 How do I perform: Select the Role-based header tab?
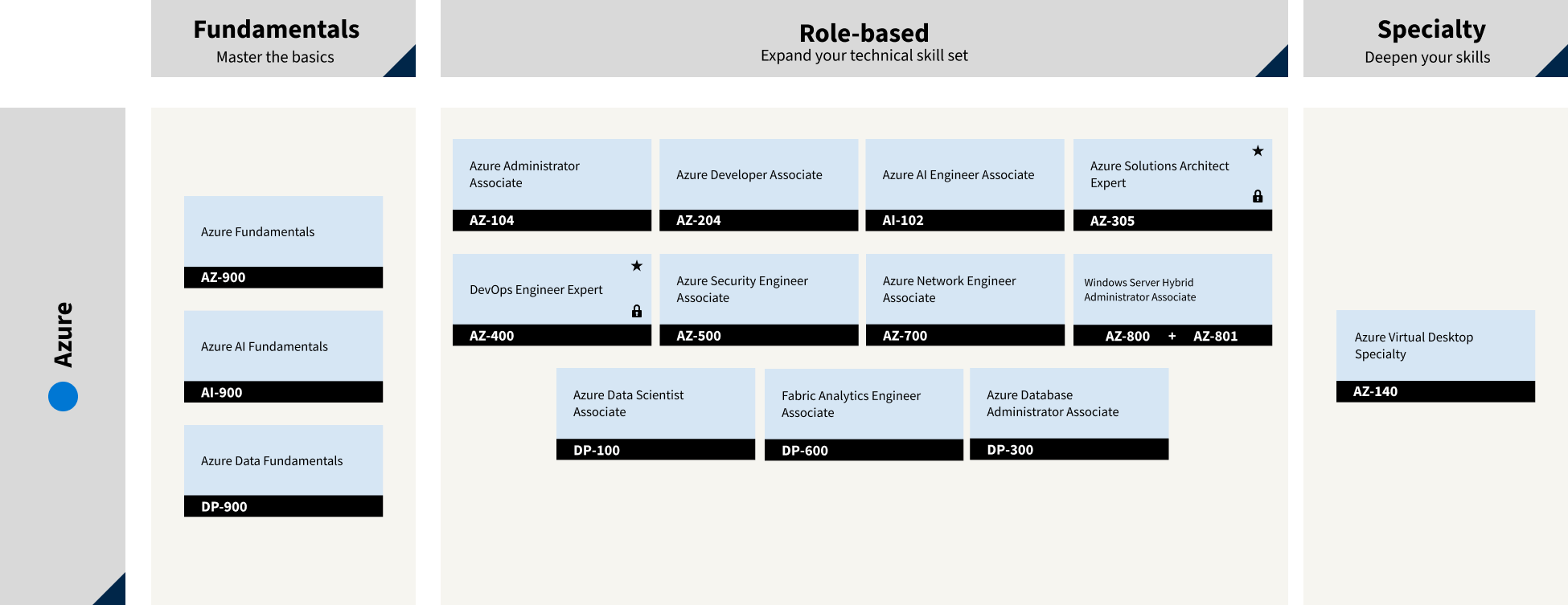tap(864, 39)
